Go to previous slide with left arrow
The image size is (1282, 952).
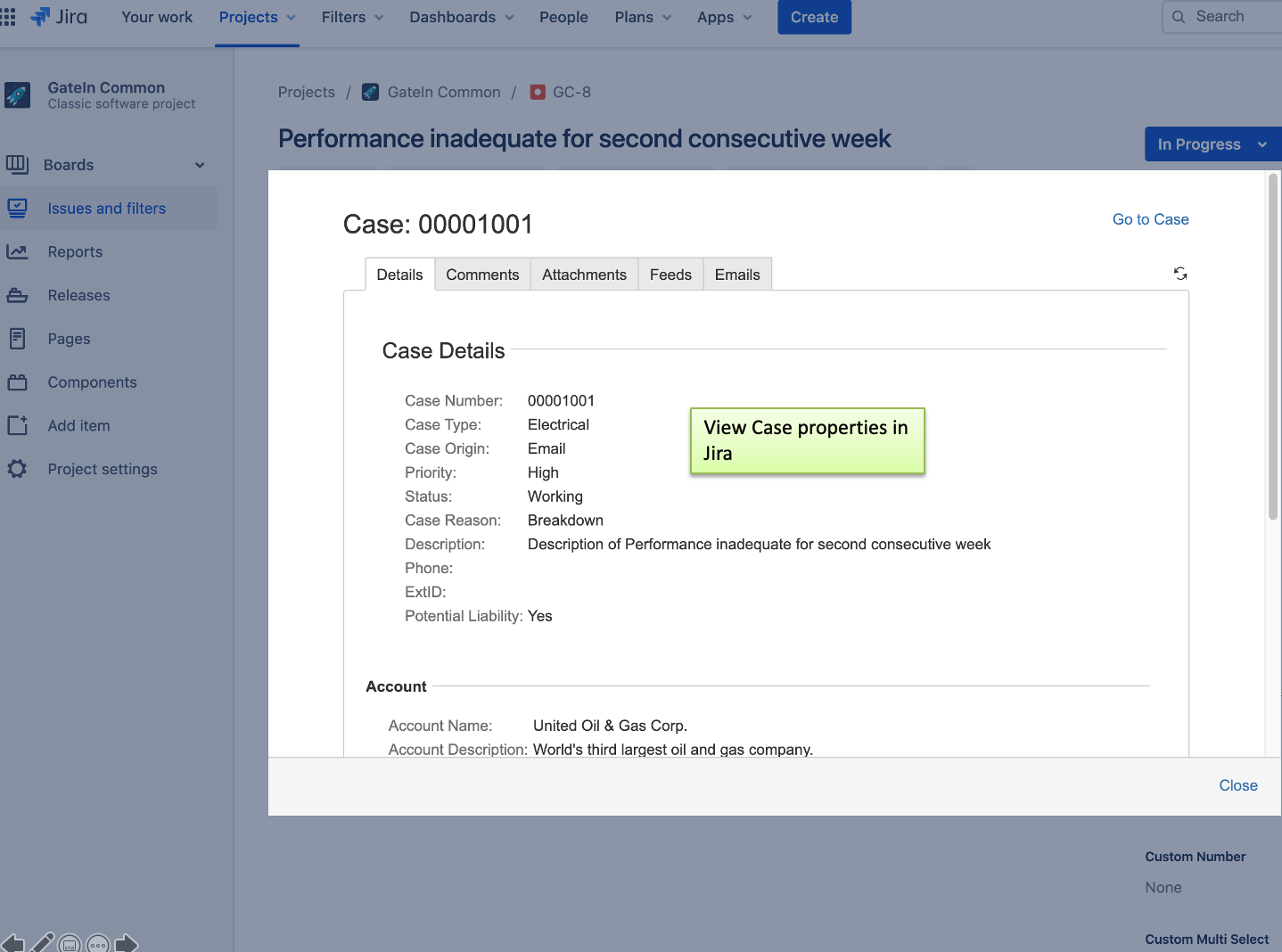(13, 943)
